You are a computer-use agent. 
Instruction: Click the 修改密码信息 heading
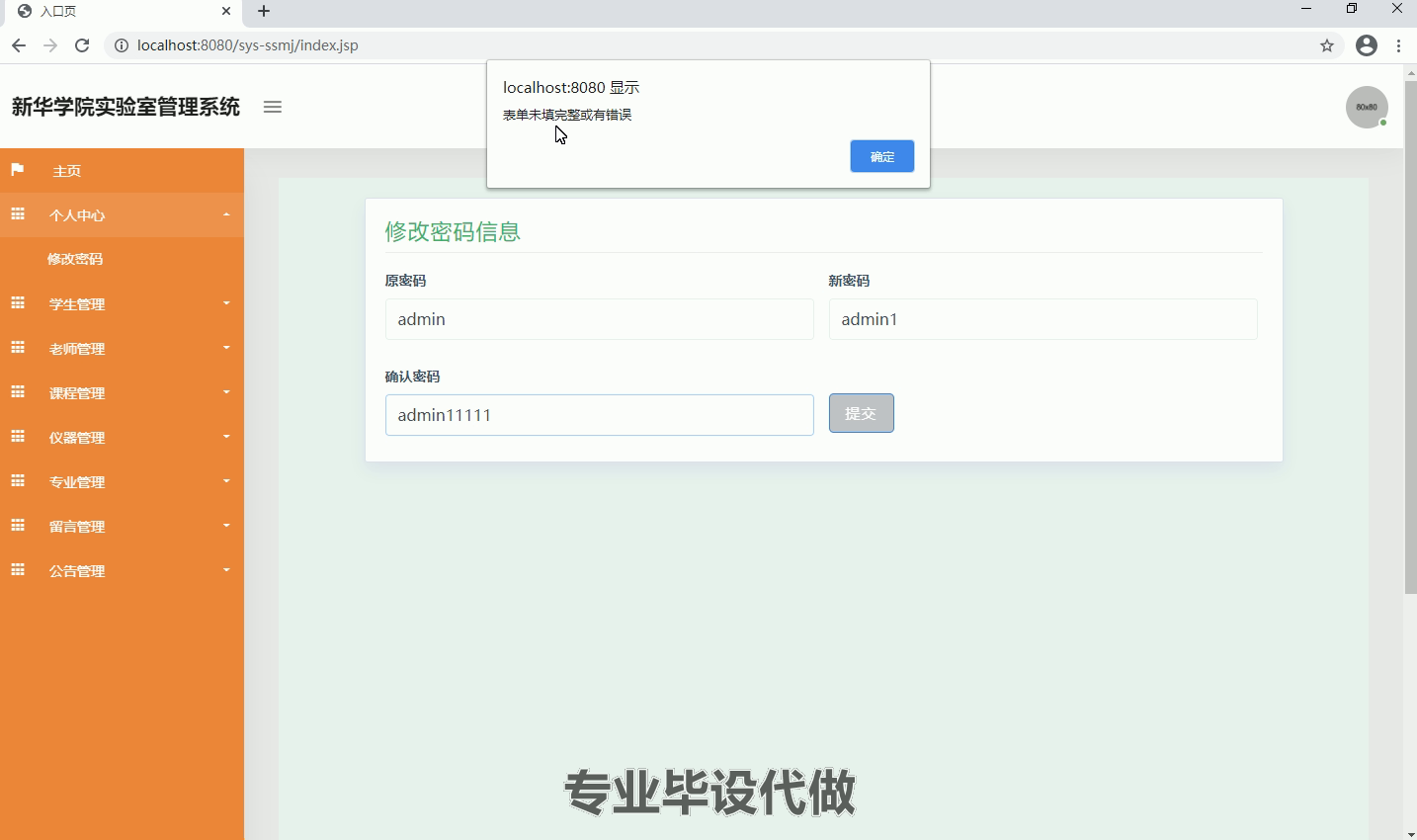(x=453, y=231)
